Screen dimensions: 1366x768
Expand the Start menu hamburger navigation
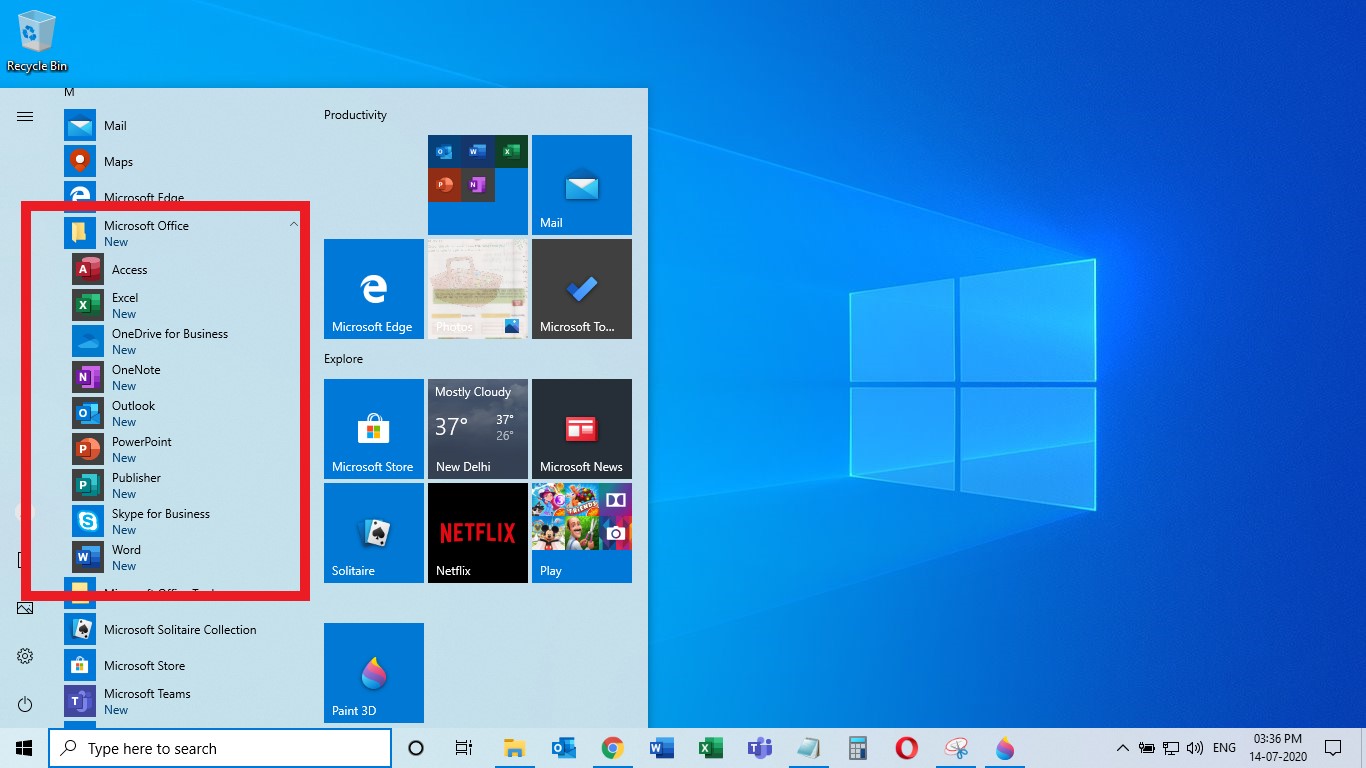pyautogui.click(x=25, y=117)
